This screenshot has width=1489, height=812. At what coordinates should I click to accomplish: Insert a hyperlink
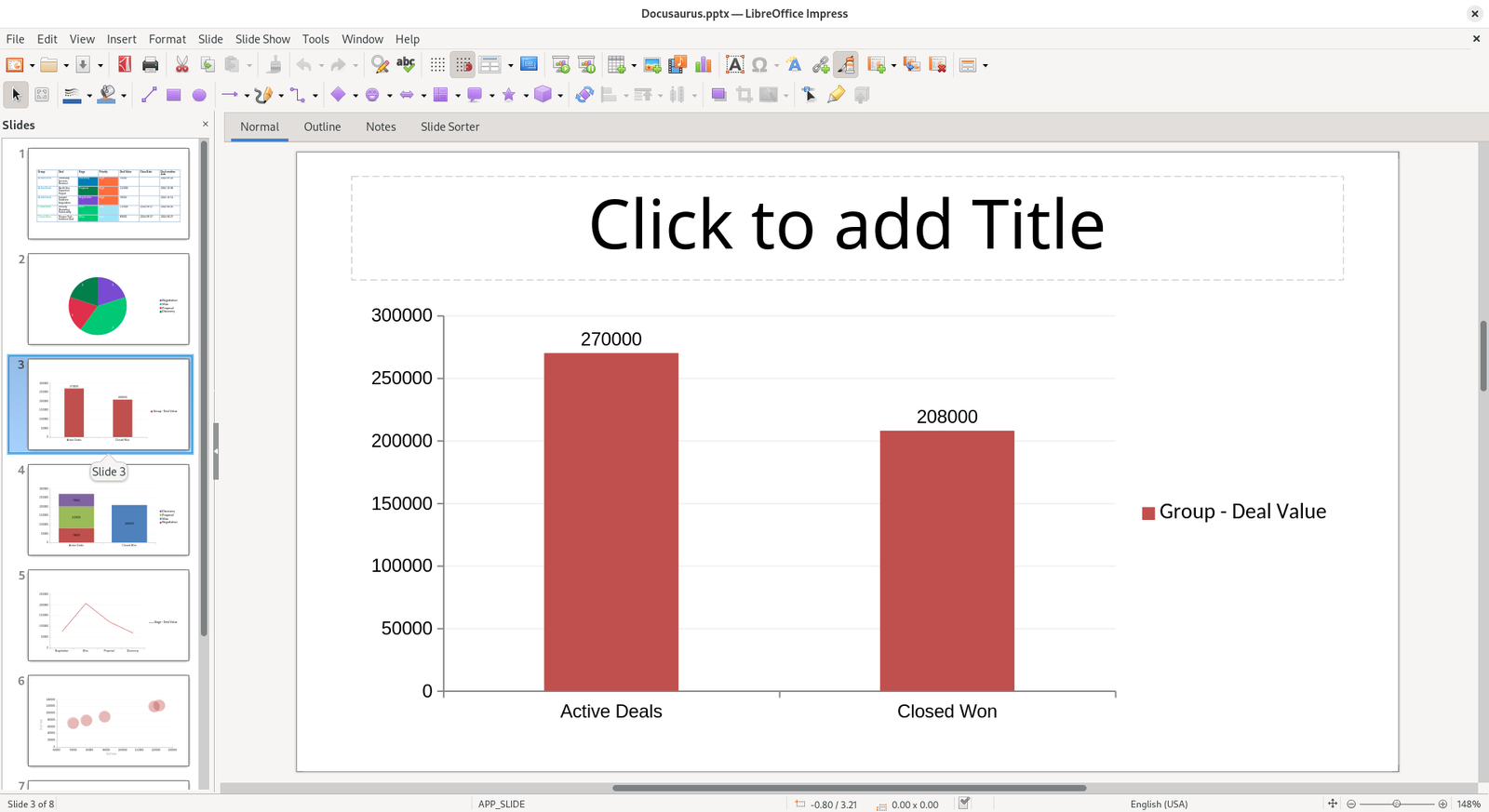820,64
